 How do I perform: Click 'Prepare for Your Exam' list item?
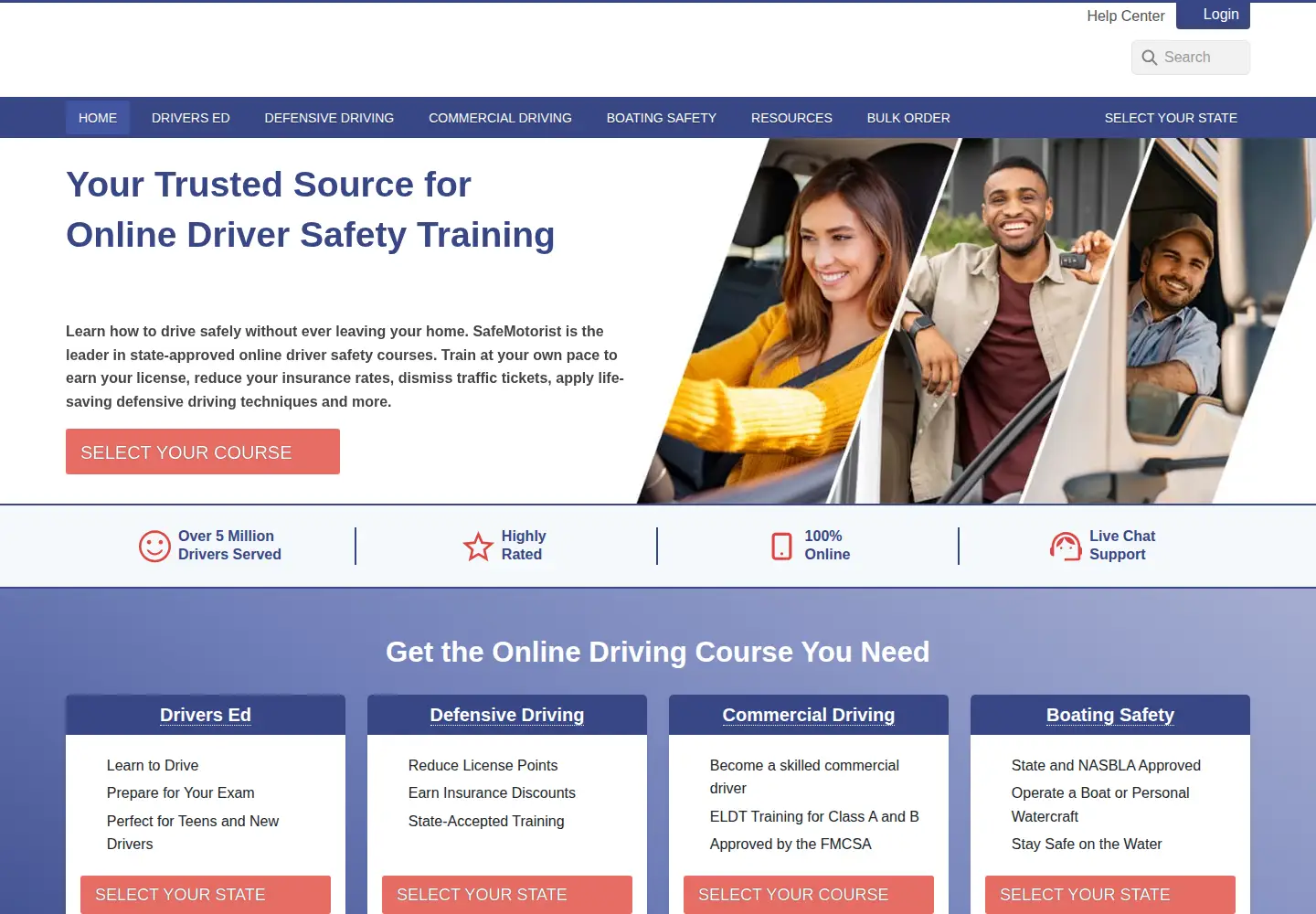[181, 792]
